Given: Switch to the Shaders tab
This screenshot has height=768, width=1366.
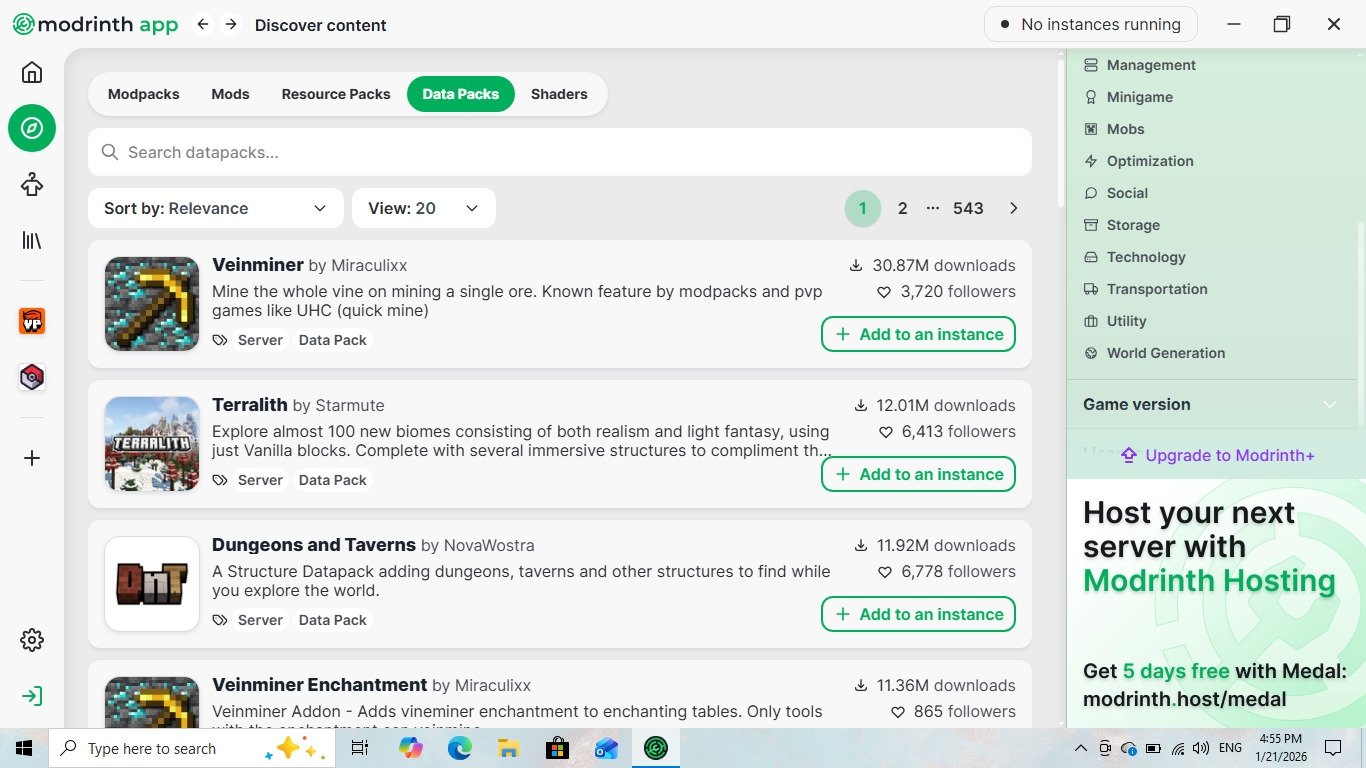Looking at the screenshot, I should click(559, 94).
